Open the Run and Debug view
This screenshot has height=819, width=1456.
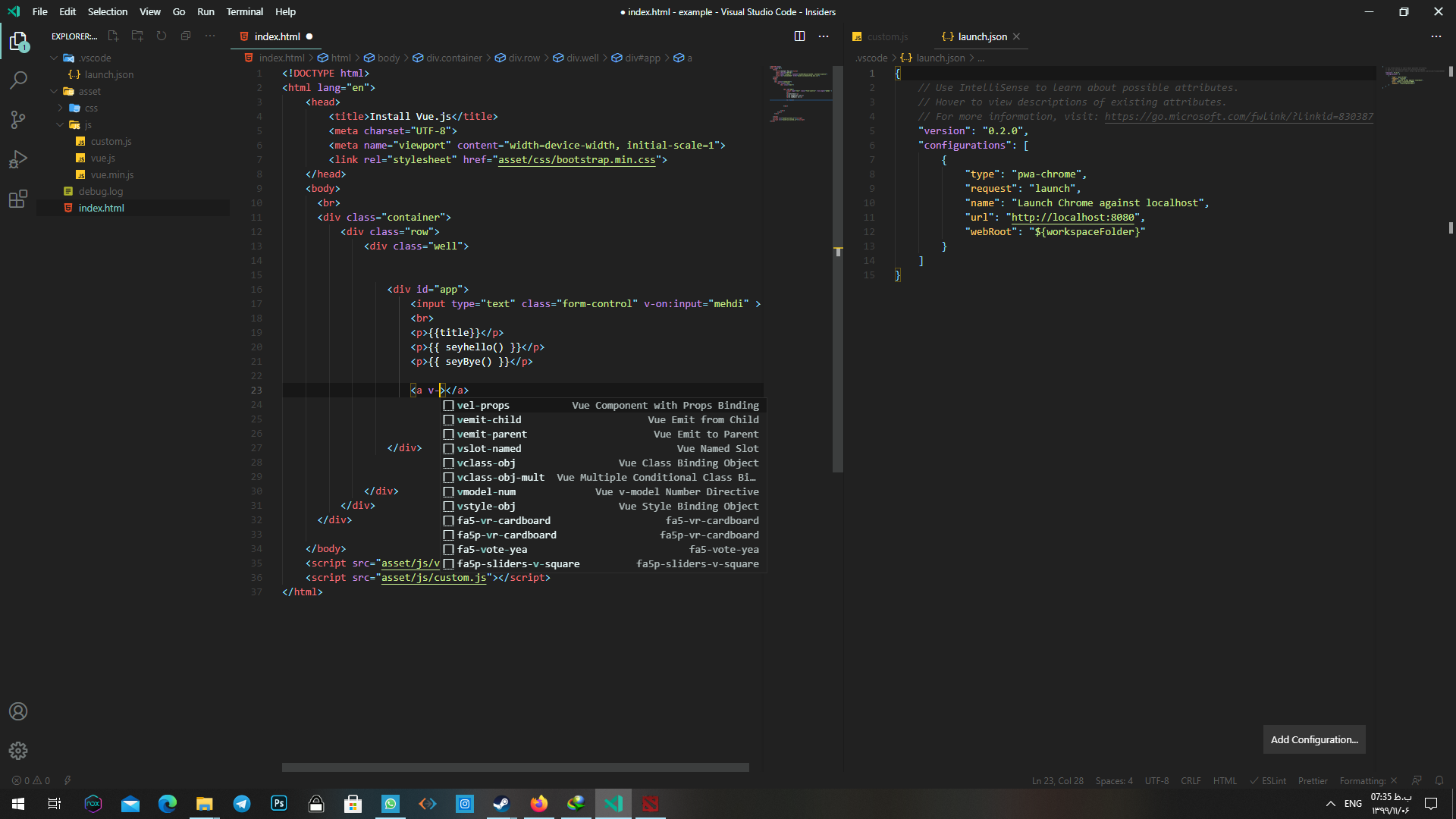pos(18,159)
